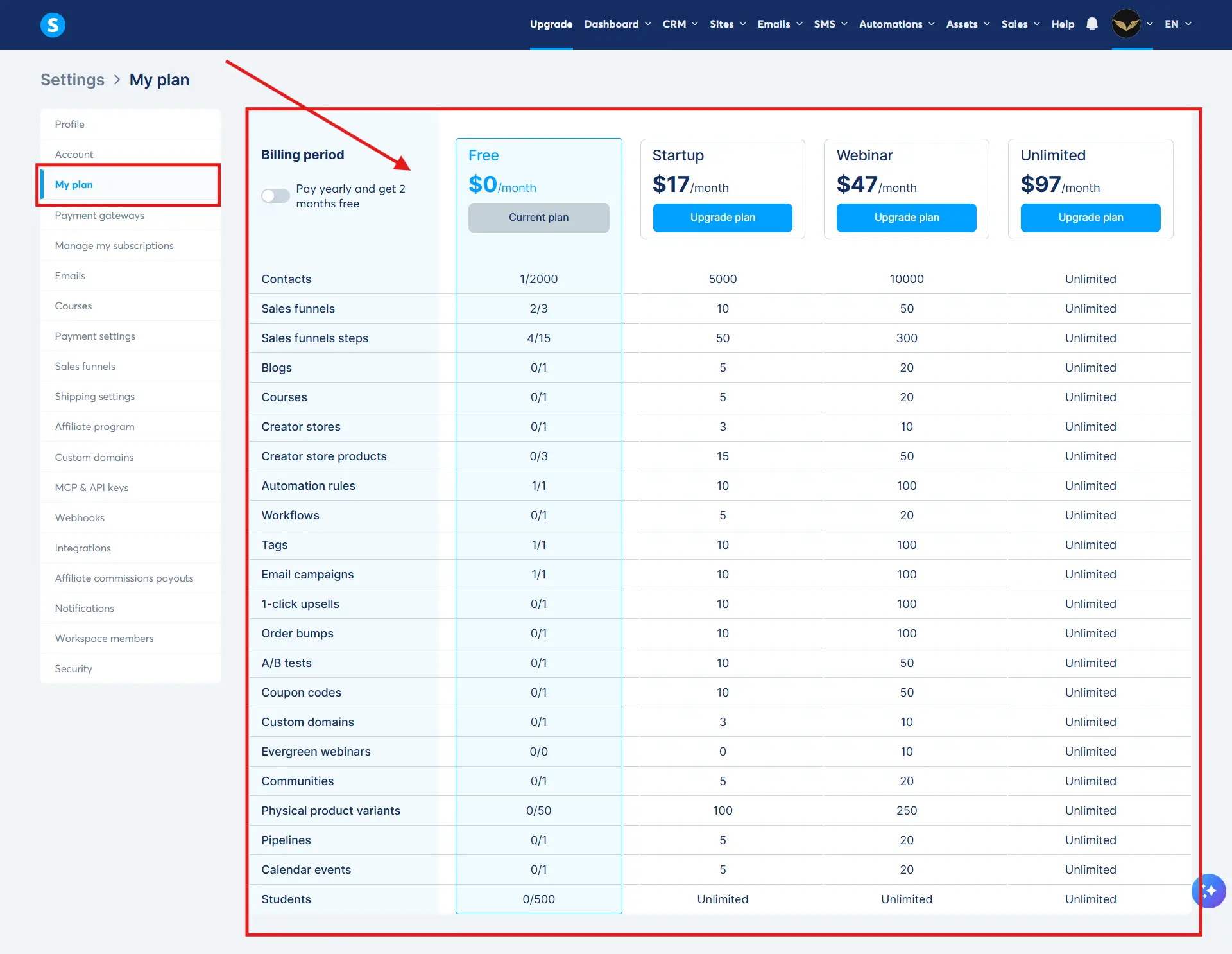Upgrade to the Startup plan
Image resolution: width=1232 pixels, height=954 pixels.
(723, 218)
